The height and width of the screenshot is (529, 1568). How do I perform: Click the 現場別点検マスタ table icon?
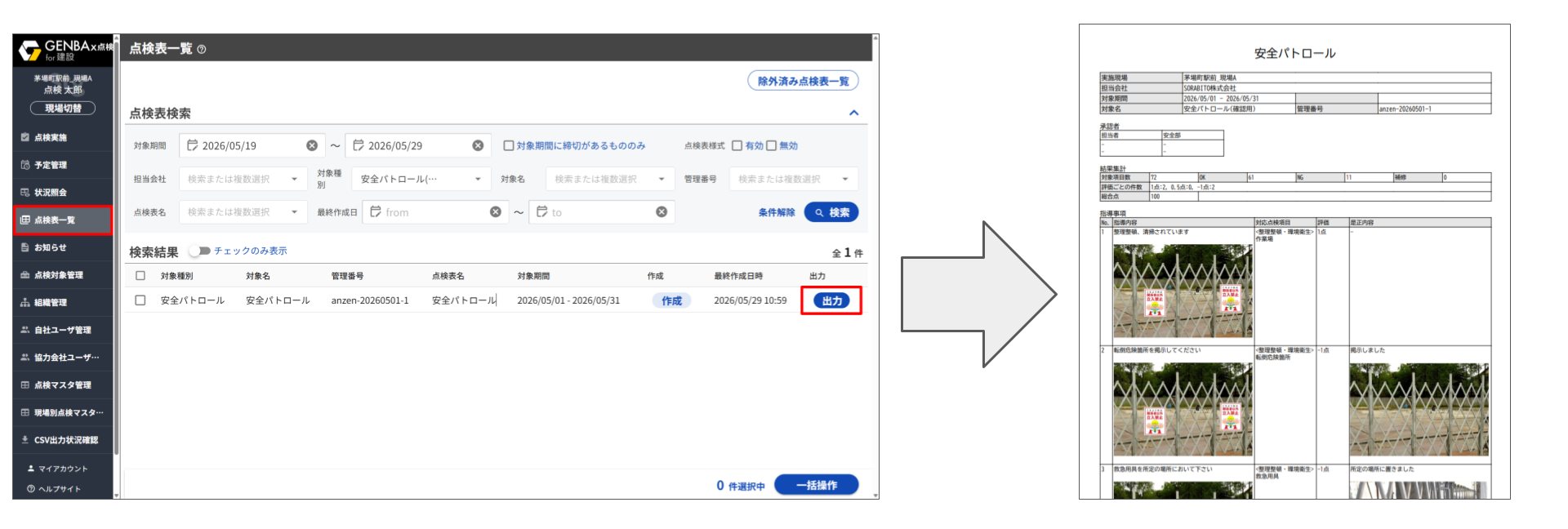click(24, 412)
